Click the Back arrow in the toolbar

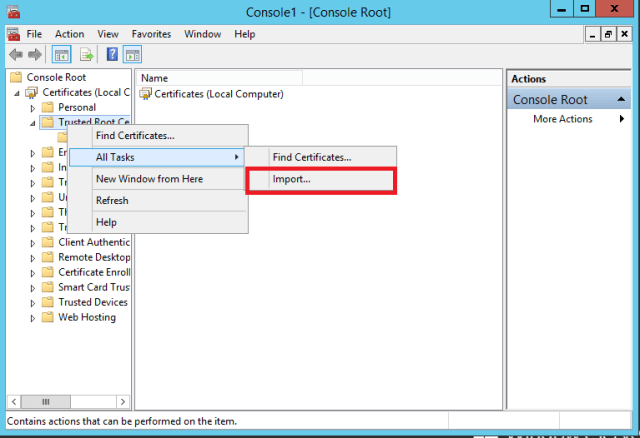pos(14,54)
